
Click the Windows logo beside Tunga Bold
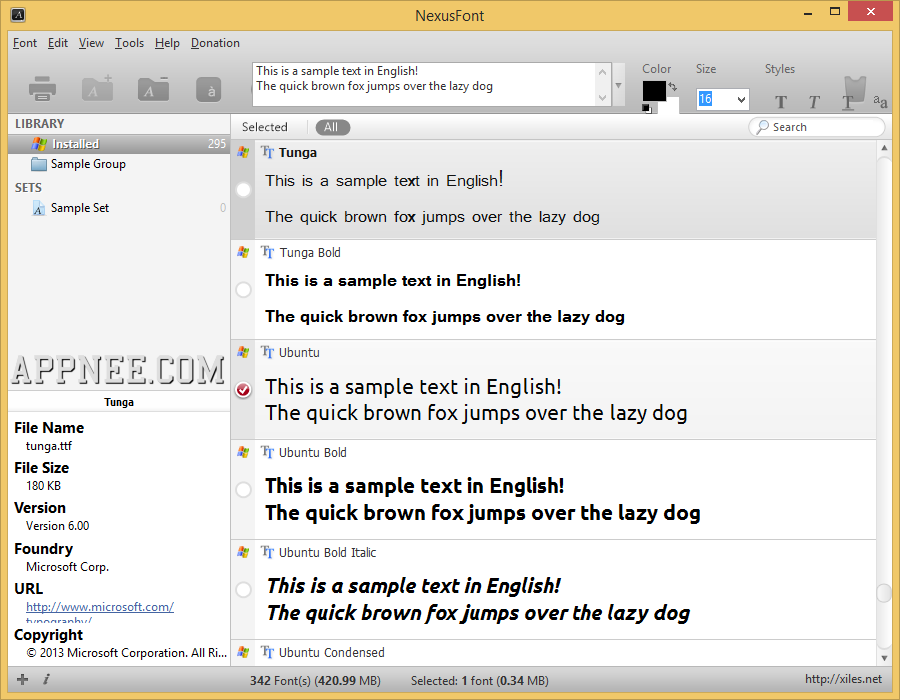coord(243,252)
